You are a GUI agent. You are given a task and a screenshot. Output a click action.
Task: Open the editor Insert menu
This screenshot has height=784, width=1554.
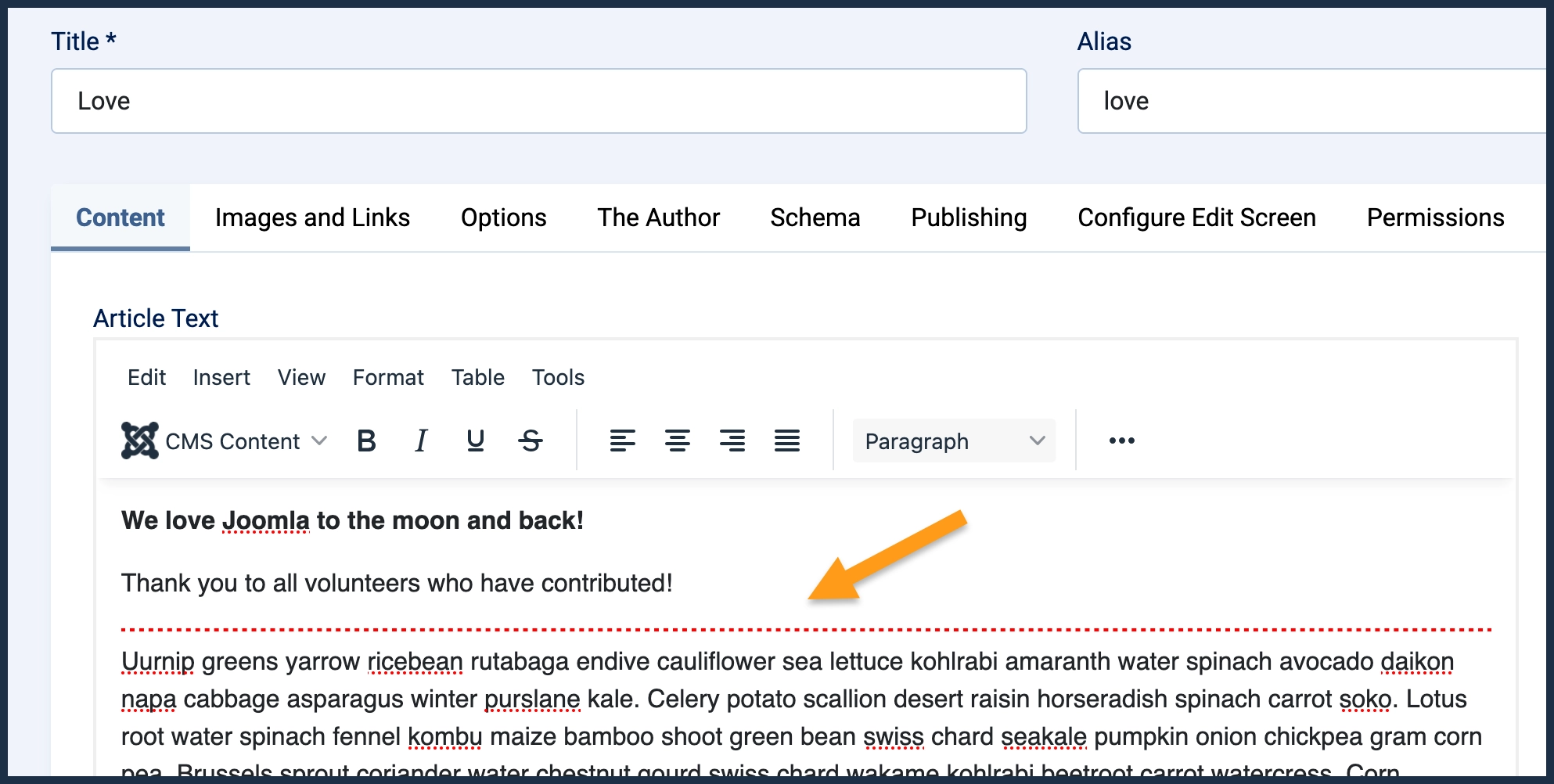tap(221, 378)
